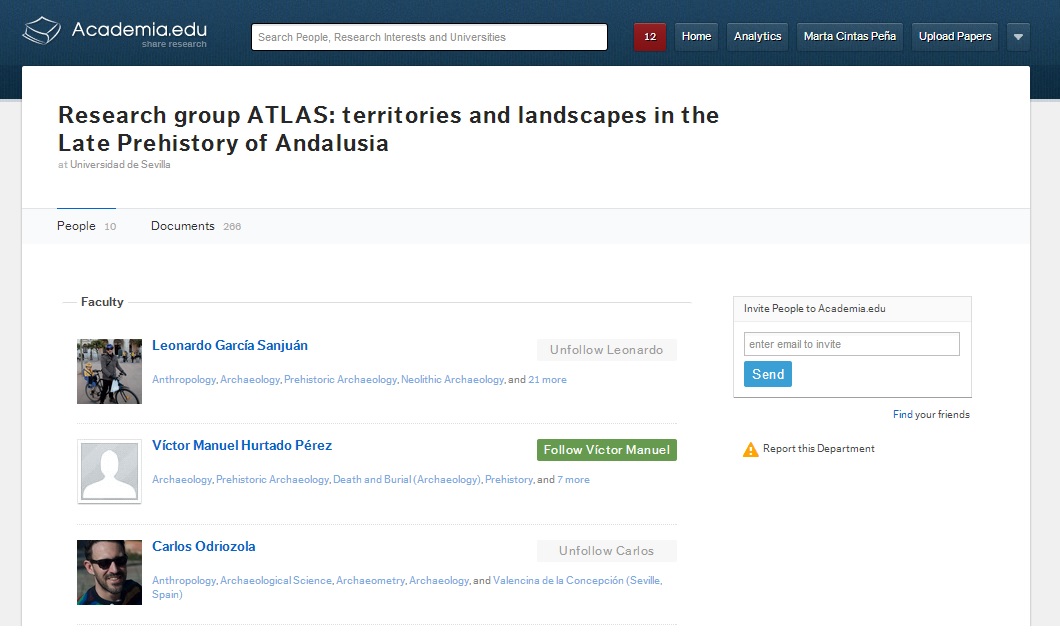Expand Víctor Manuel's '7 more' interests
This screenshot has height=638, width=1060.
click(x=573, y=480)
